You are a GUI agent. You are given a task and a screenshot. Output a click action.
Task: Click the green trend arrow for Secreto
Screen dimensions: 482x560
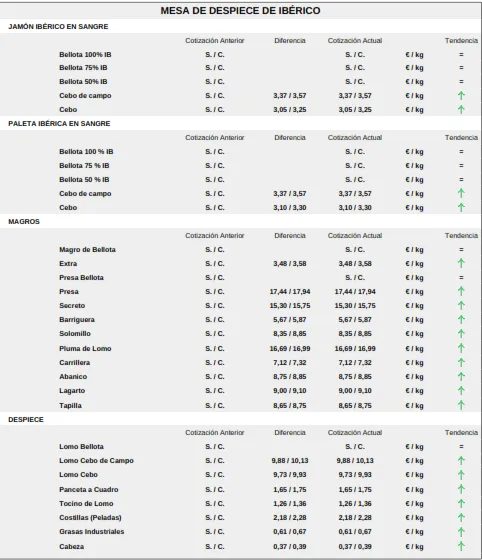tap(461, 305)
